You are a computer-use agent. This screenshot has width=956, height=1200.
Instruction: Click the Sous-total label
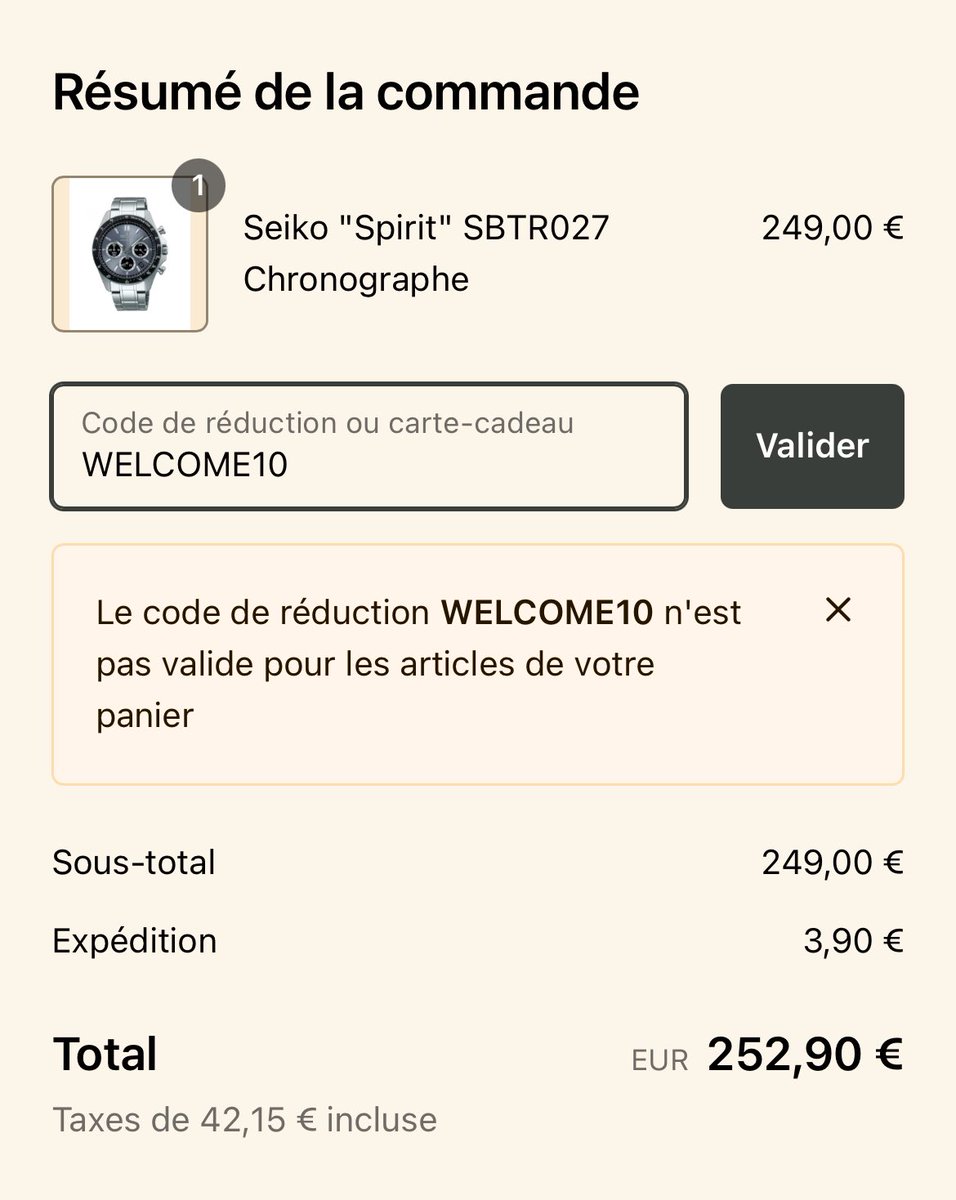click(134, 862)
